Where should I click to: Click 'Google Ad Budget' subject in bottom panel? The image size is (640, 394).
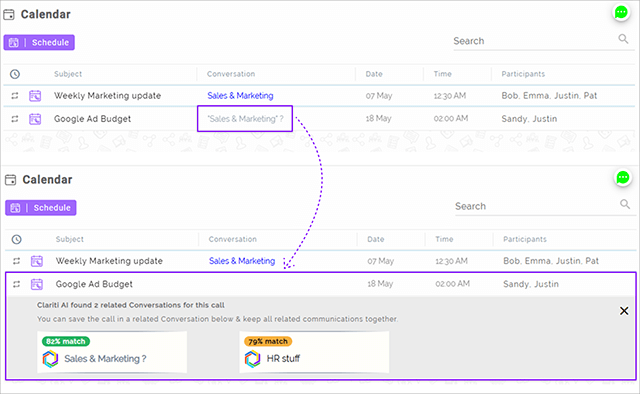coord(94,284)
